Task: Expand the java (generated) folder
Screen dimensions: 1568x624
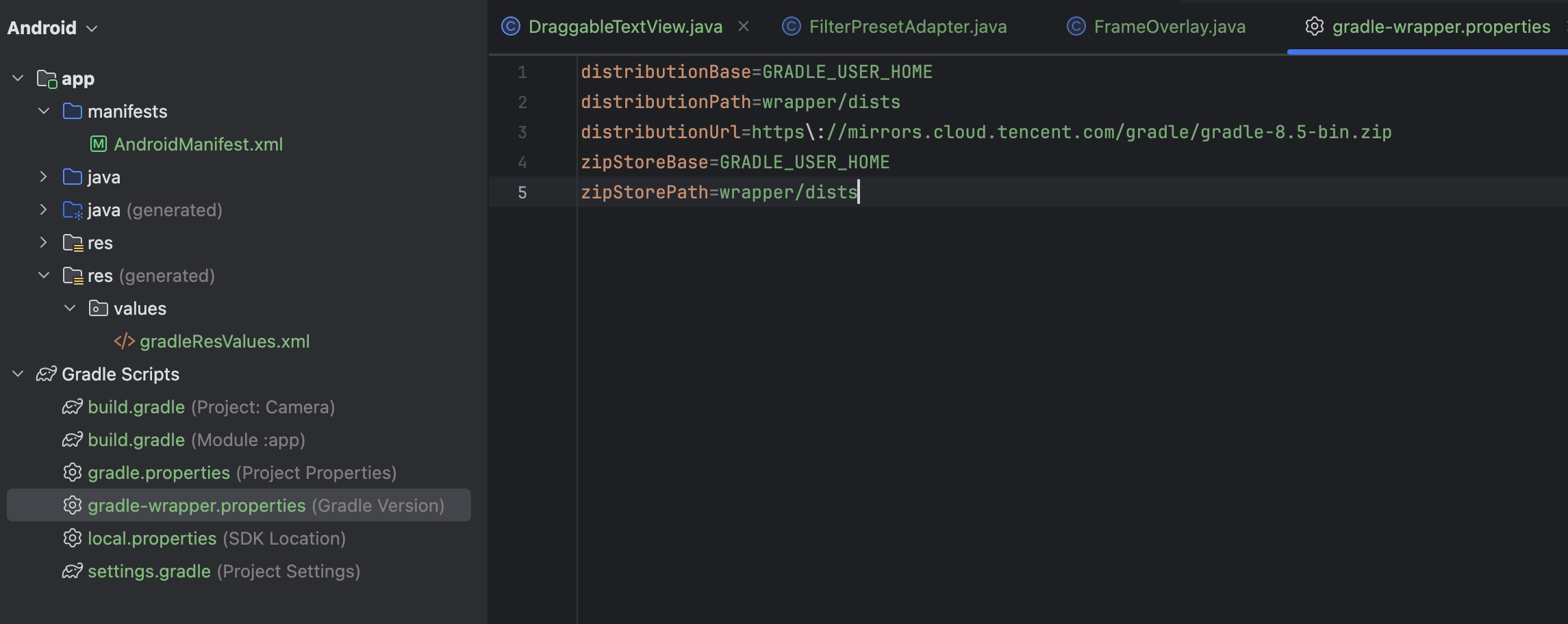Action: (44, 210)
